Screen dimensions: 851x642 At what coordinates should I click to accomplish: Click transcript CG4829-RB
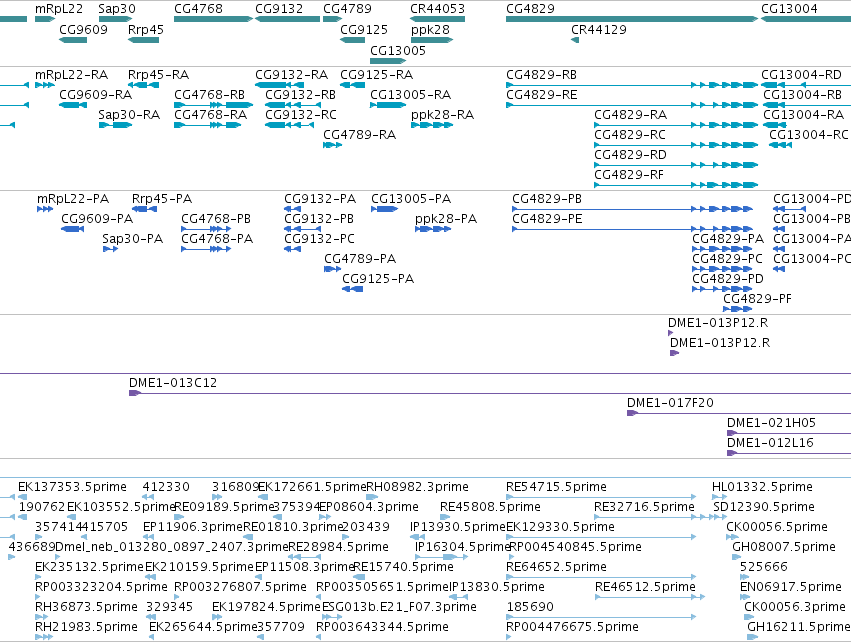coord(541,75)
